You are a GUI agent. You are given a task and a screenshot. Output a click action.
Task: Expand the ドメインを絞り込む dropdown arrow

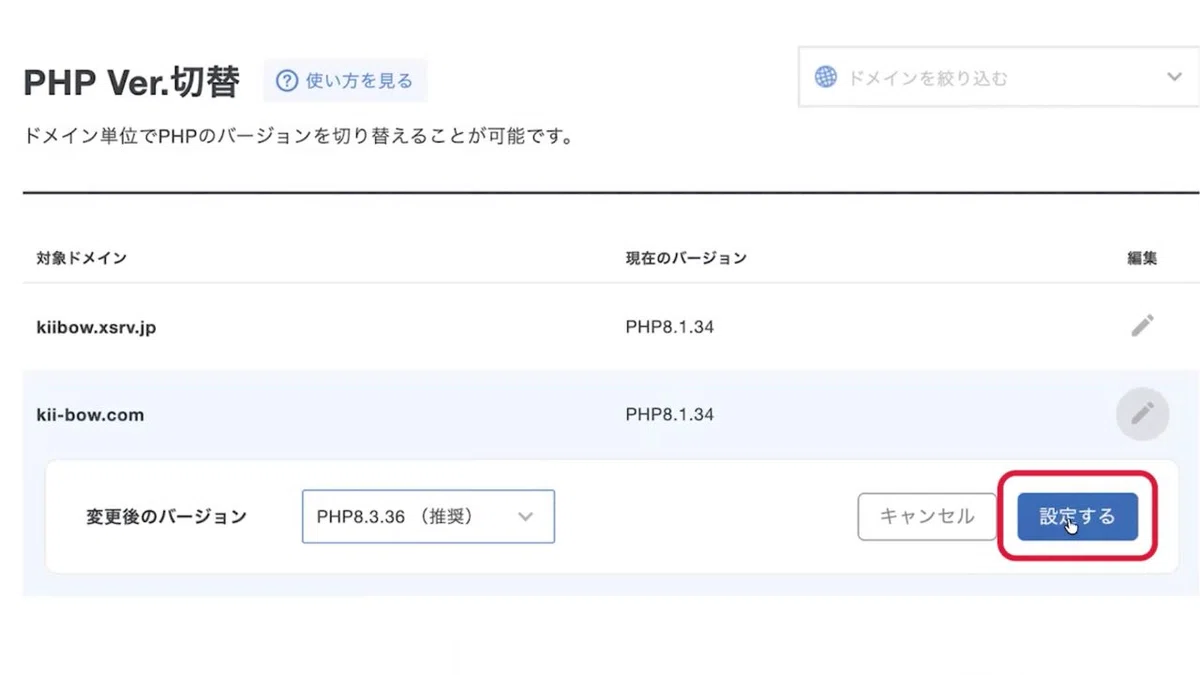pos(1175,77)
